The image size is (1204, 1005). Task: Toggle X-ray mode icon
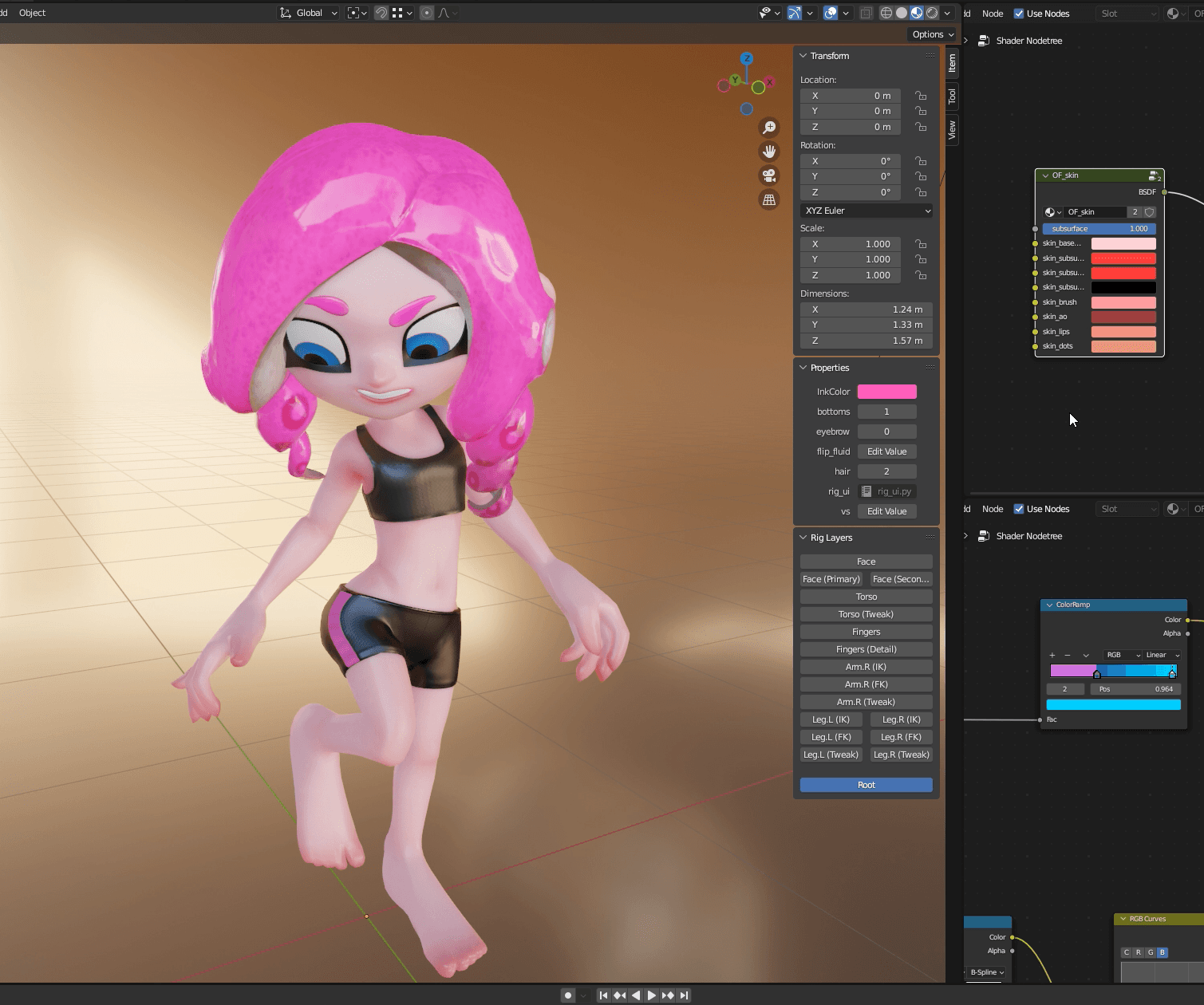[866, 13]
